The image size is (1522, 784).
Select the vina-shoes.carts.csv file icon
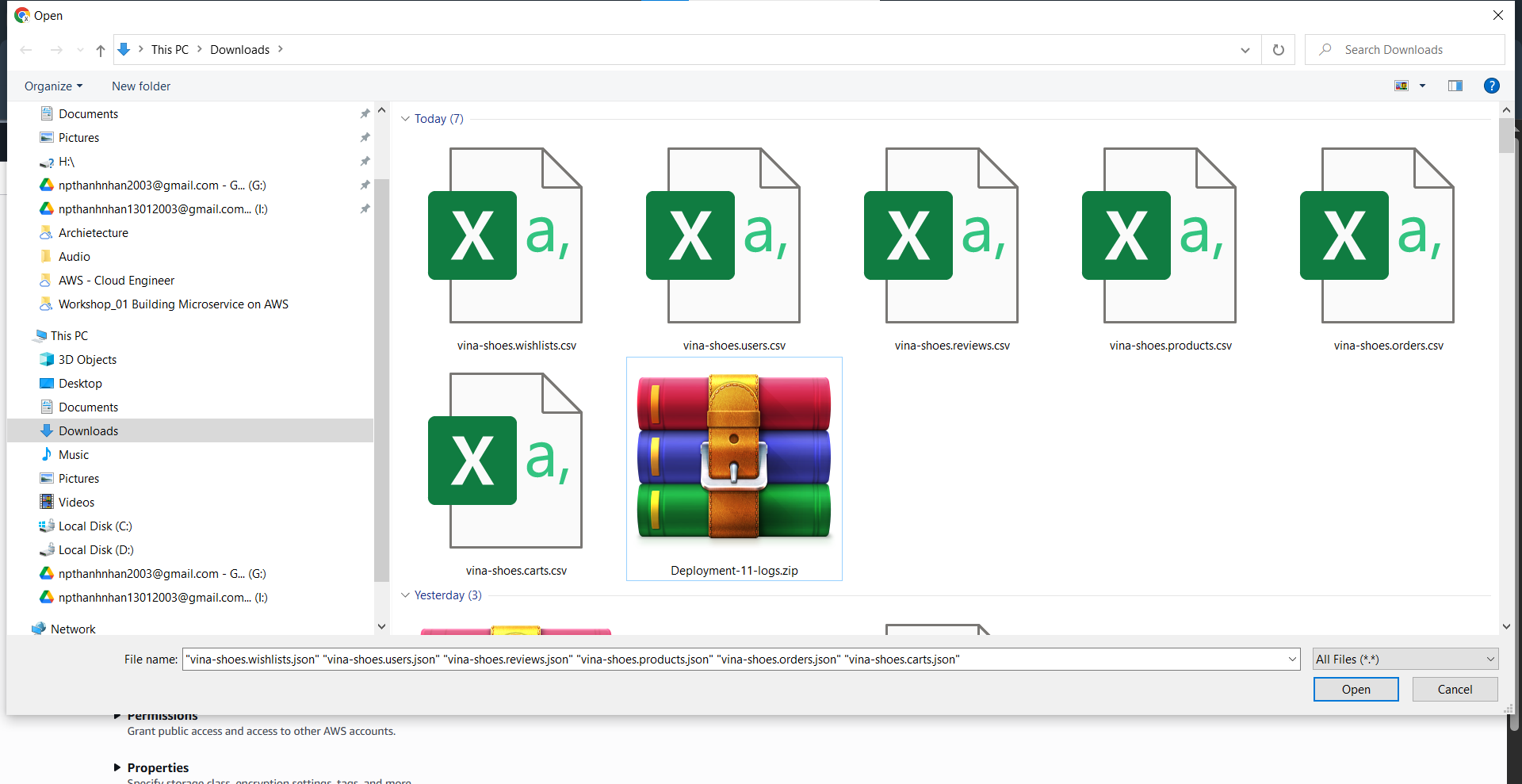tap(516, 461)
